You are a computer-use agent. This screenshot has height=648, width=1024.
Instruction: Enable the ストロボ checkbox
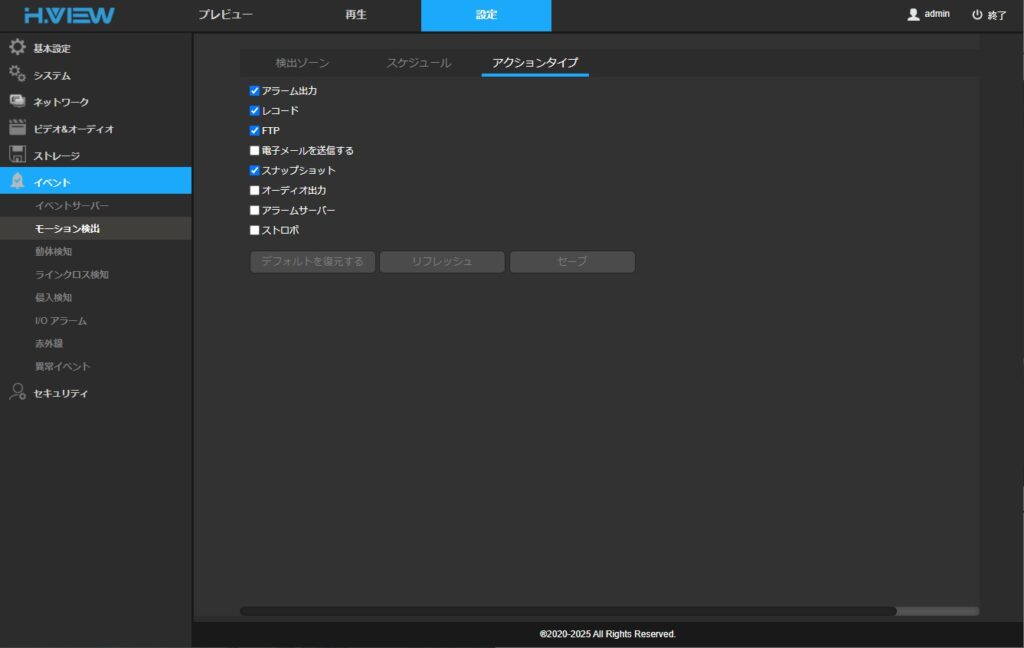pos(255,230)
